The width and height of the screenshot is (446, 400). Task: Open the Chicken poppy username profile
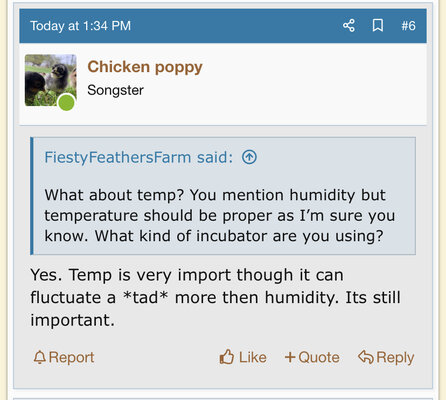tap(145, 67)
